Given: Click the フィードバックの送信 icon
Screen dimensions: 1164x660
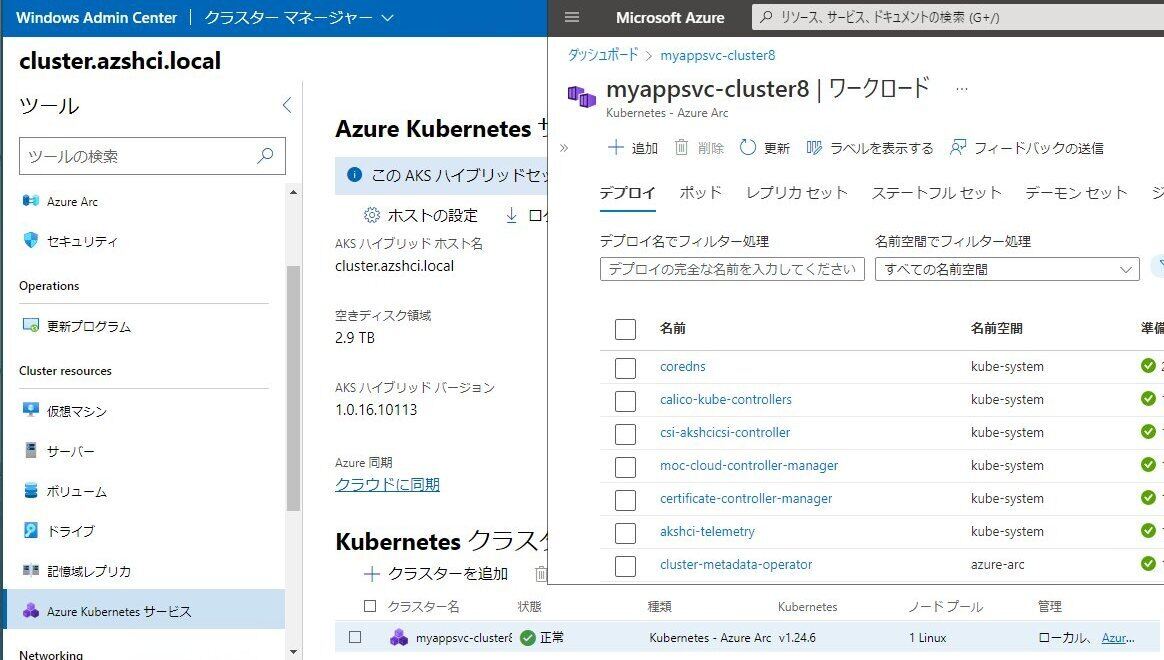Looking at the screenshot, I should [x=958, y=147].
